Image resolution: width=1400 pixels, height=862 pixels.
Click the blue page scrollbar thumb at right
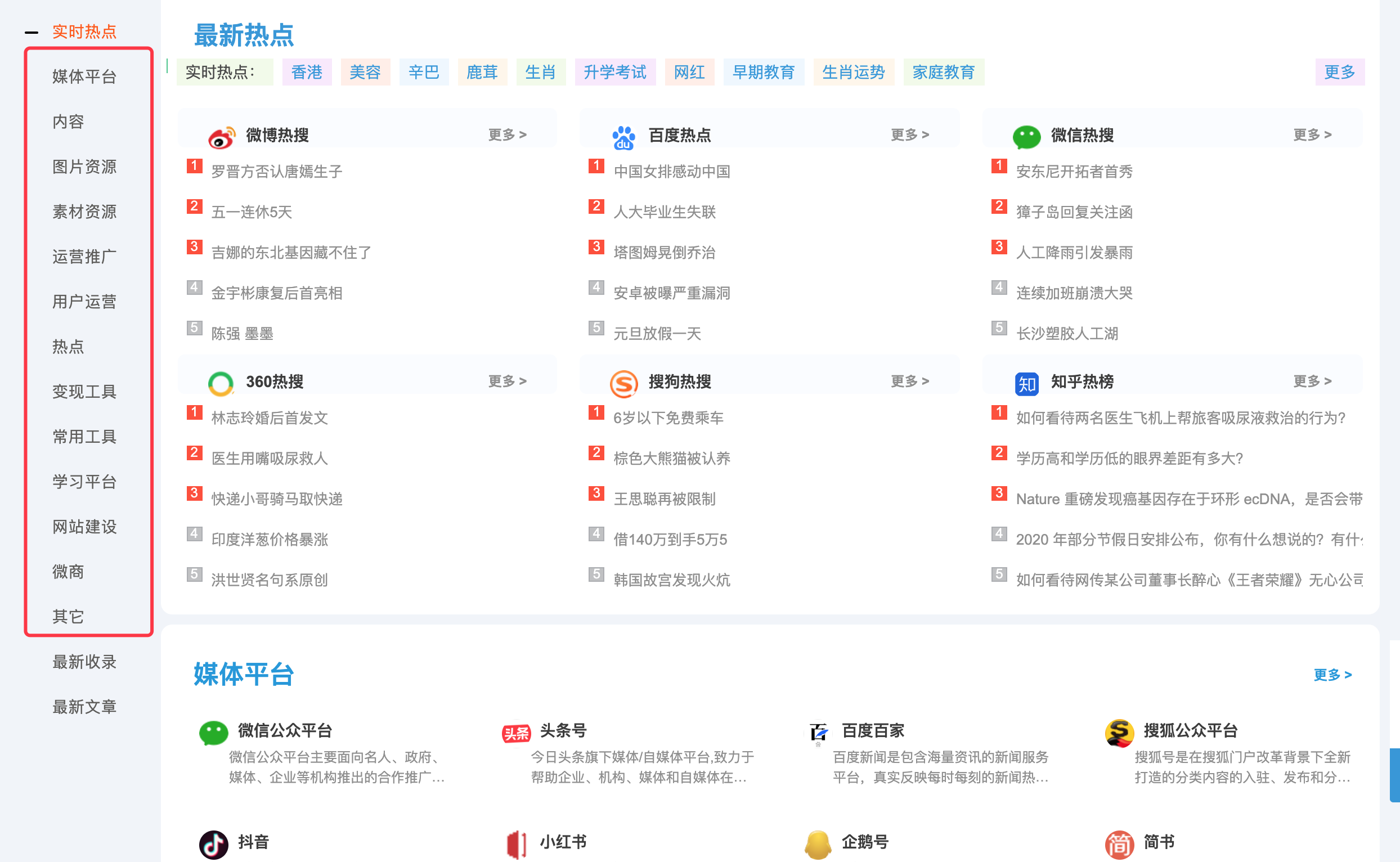click(1394, 775)
